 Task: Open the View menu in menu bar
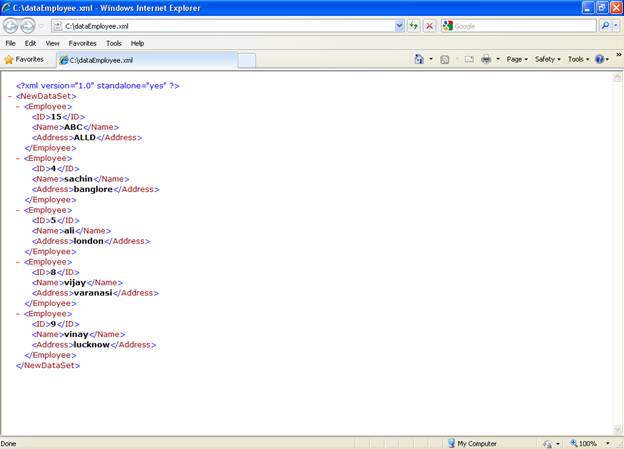point(52,44)
